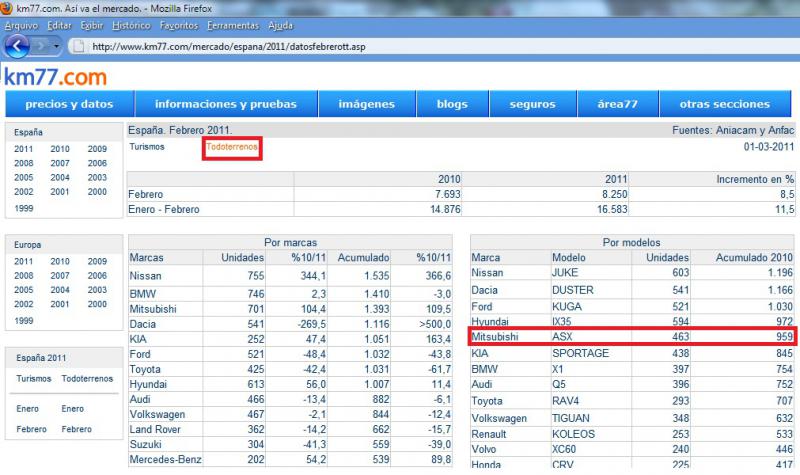Open Febrero link under Todoterrenos column
Screen dimensions: 800x475
click(77, 429)
